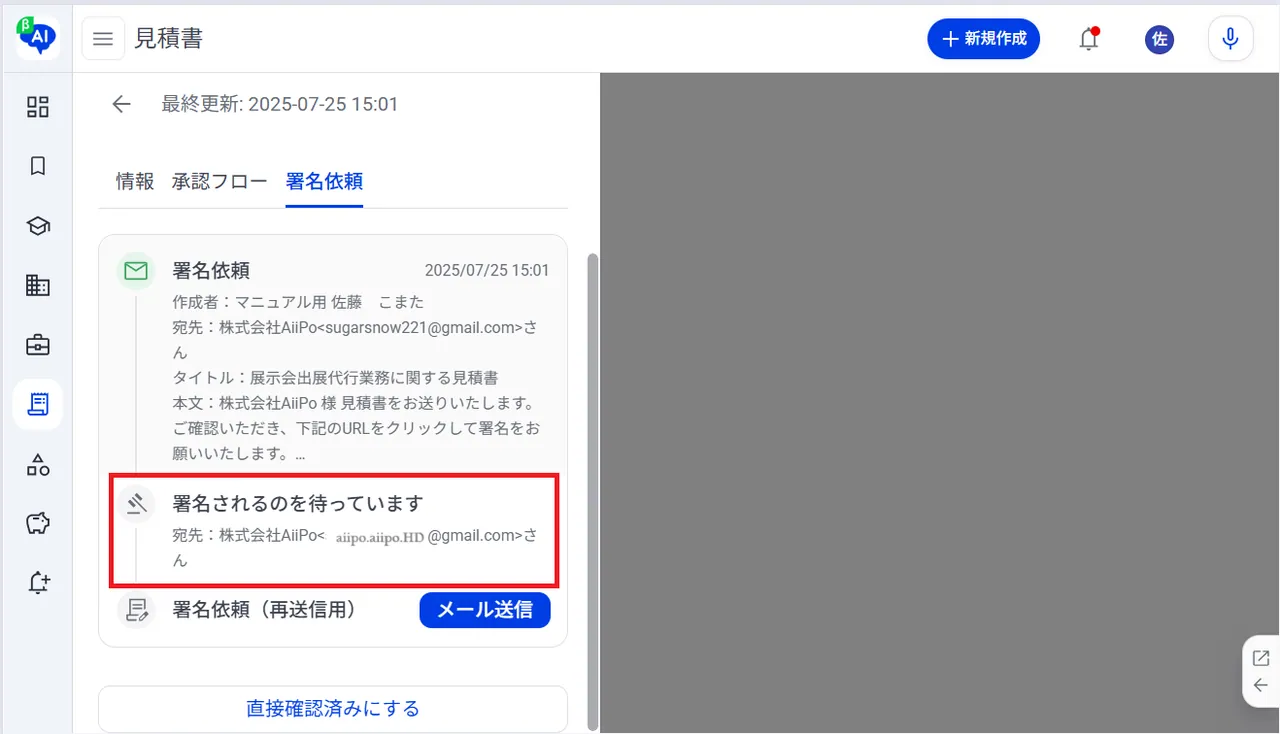Open the graduation cap icon in sidebar
The image size is (1280, 734).
pyautogui.click(x=38, y=226)
